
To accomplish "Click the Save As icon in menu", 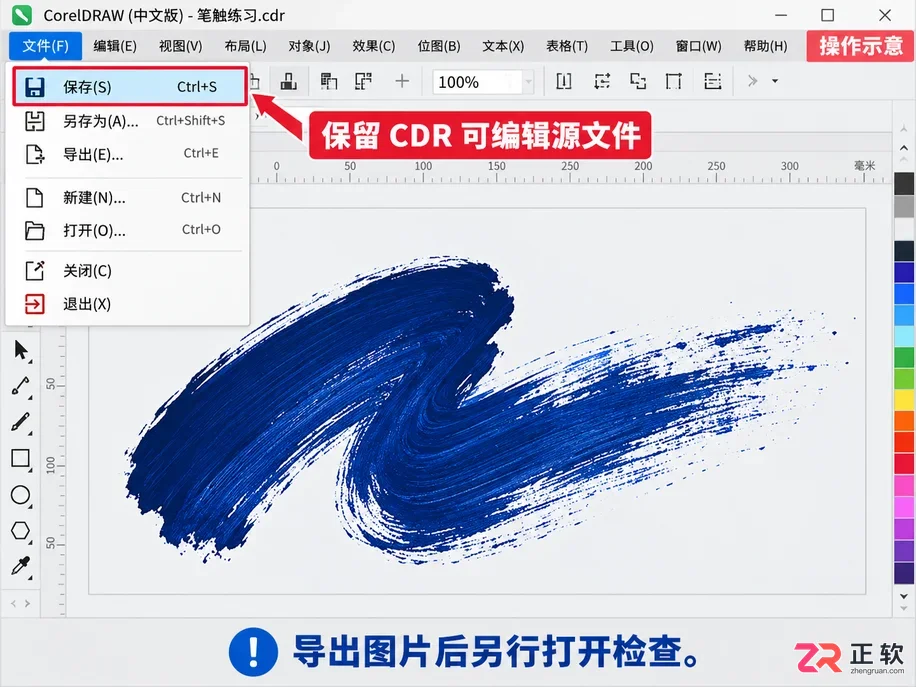I will pyautogui.click(x=34, y=121).
